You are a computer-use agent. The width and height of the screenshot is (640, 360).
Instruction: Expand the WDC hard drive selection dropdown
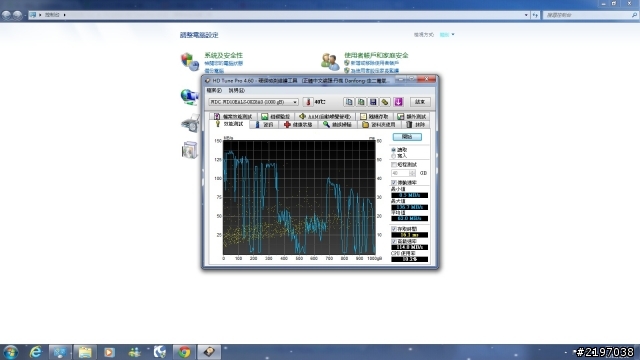pyautogui.click(x=253, y=102)
